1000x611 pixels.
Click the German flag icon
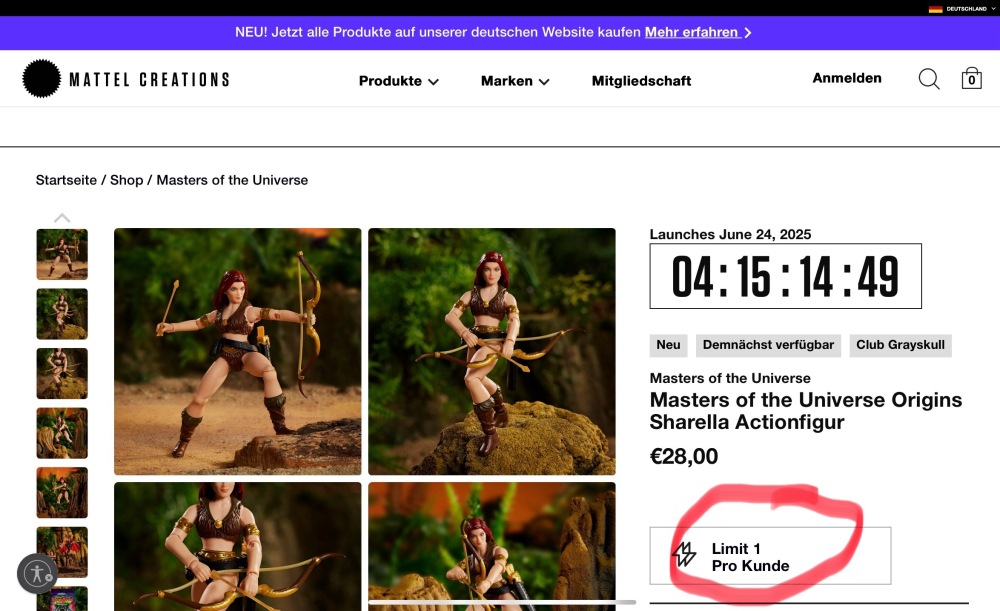coord(936,9)
